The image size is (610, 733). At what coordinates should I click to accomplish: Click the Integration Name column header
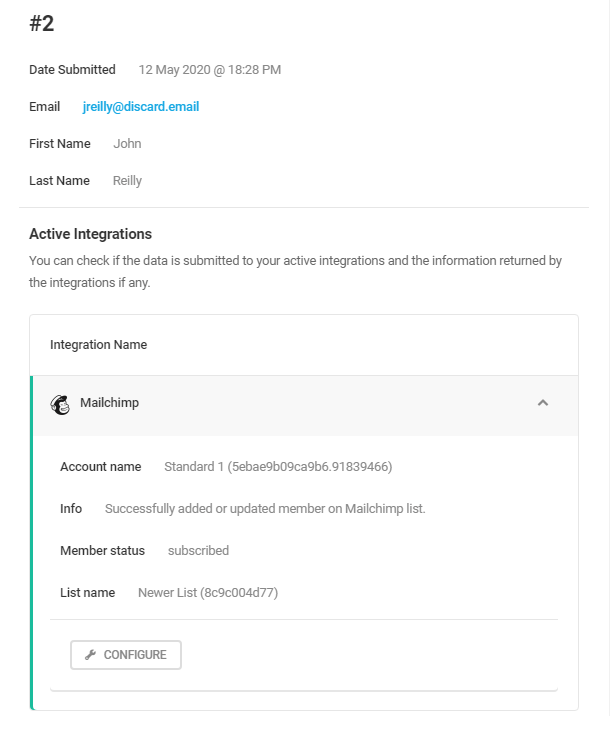pos(99,345)
